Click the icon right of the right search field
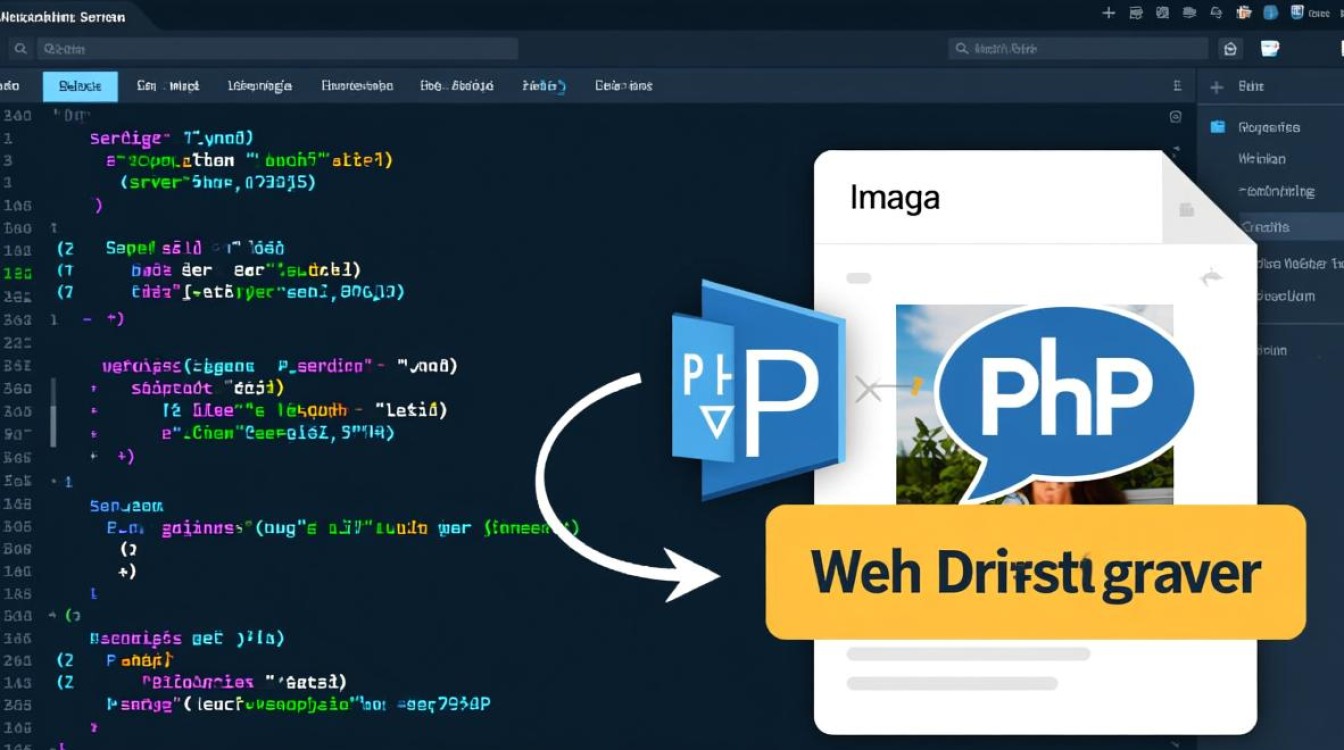This screenshot has width=1344, height=750. 1231,49
